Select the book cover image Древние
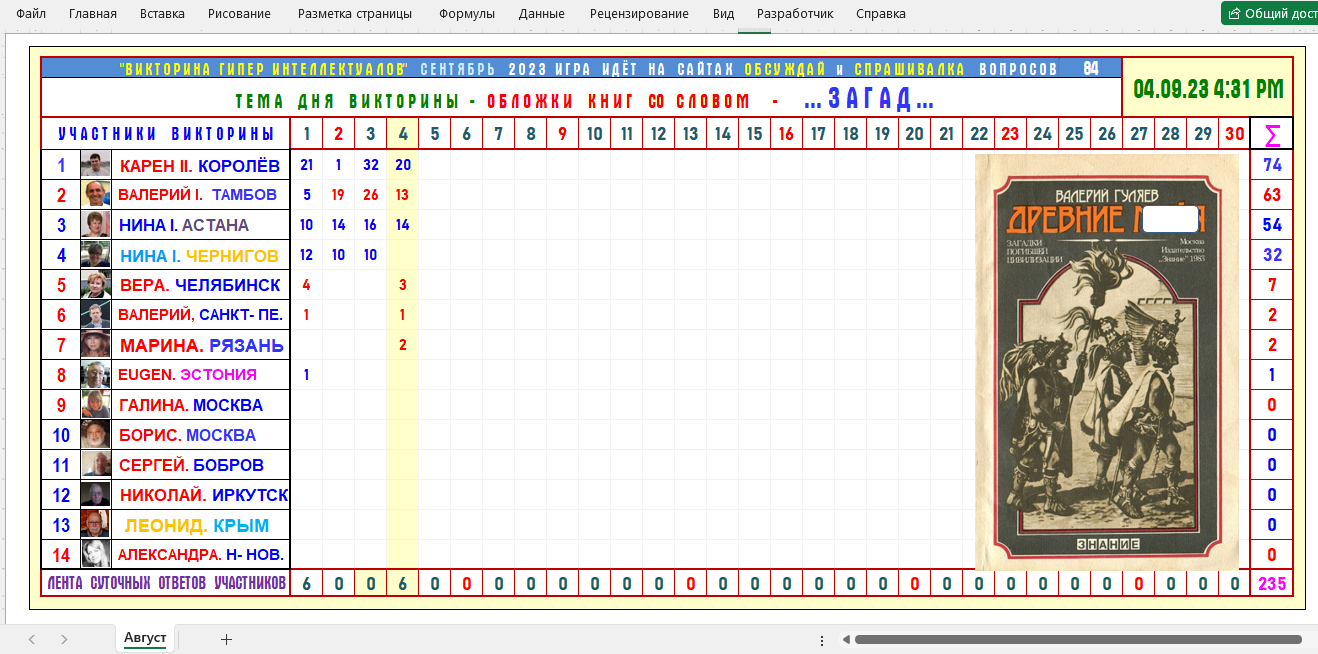 pos(1107,362)
